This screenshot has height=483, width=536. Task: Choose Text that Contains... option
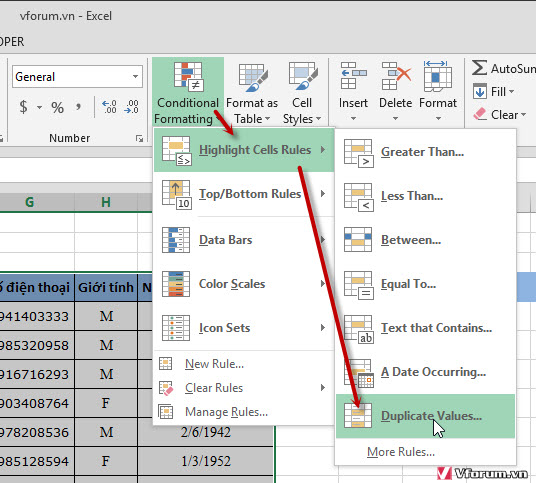point(425,328)
